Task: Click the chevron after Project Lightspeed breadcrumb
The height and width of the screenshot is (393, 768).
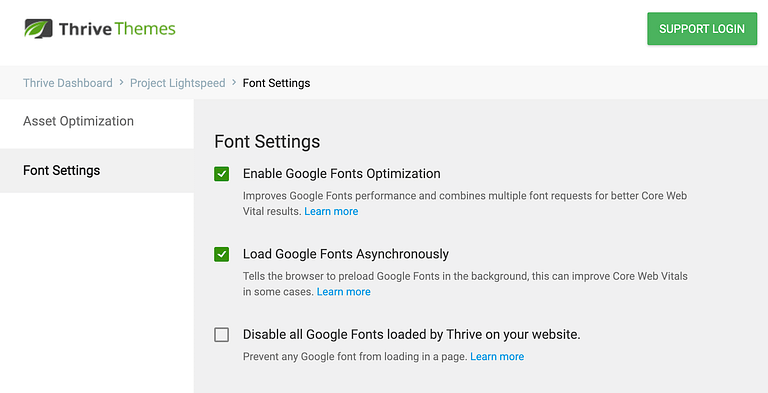Action: (x=234, y=83)
